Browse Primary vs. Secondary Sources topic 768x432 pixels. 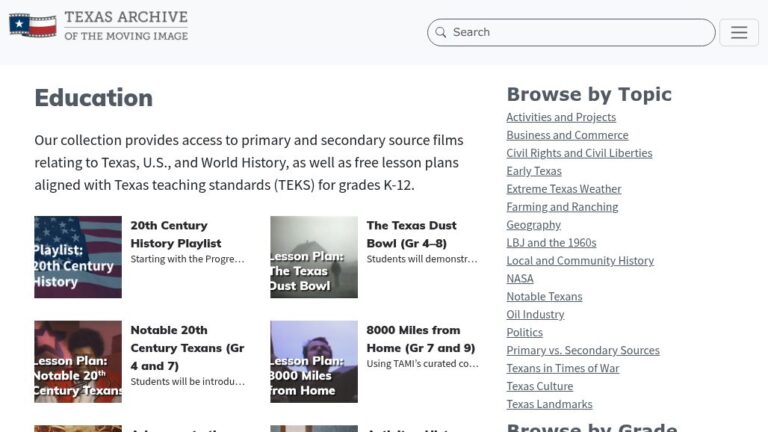click(583, 350)
